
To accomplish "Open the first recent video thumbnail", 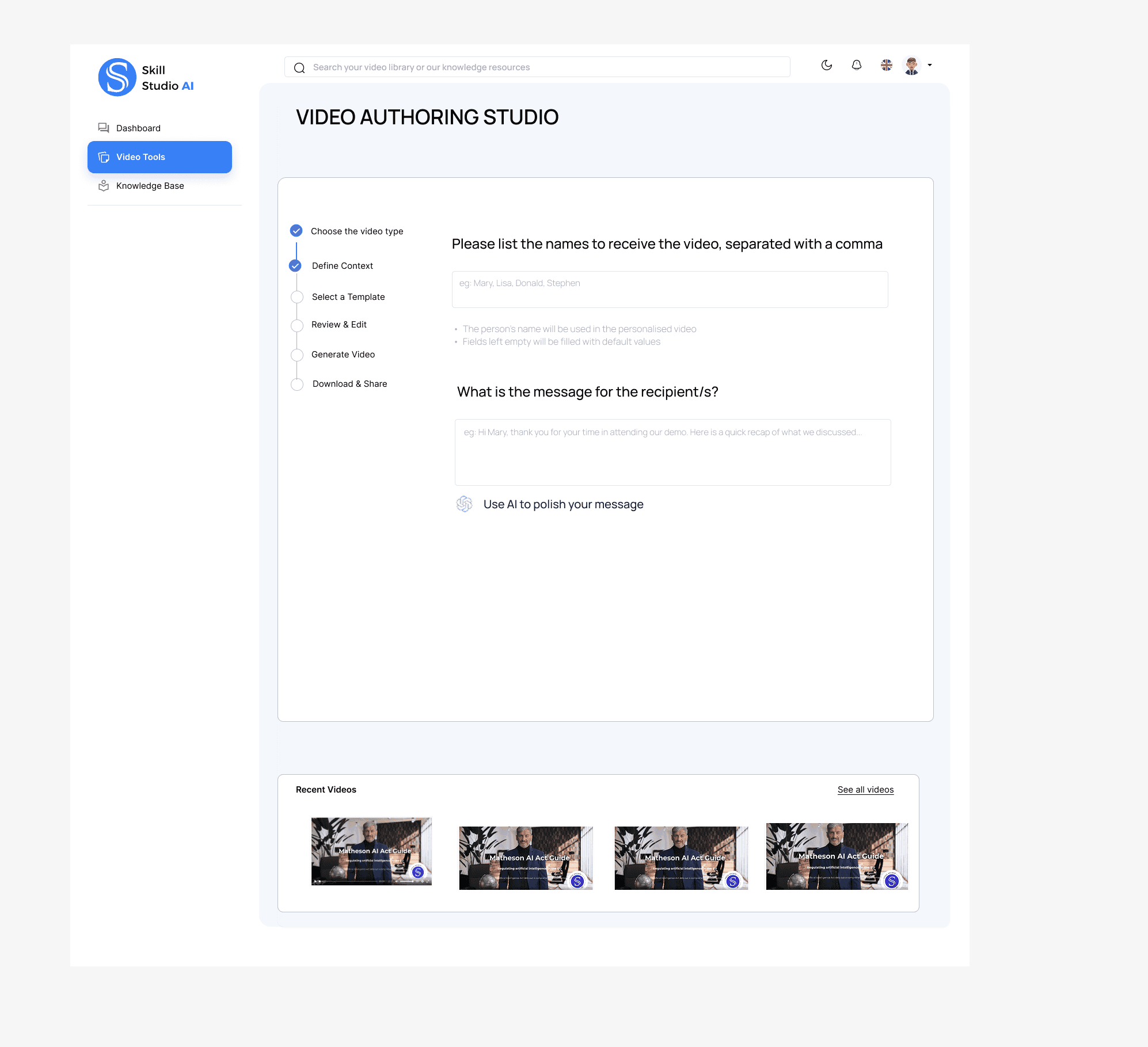I will (x=371, y=851).
